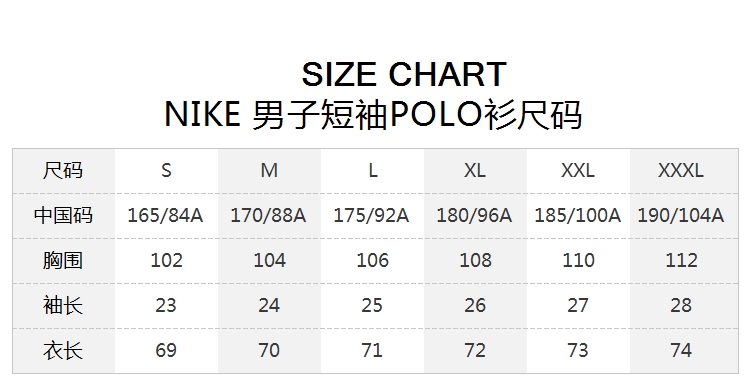Select the S size column header

coord(166,170)
